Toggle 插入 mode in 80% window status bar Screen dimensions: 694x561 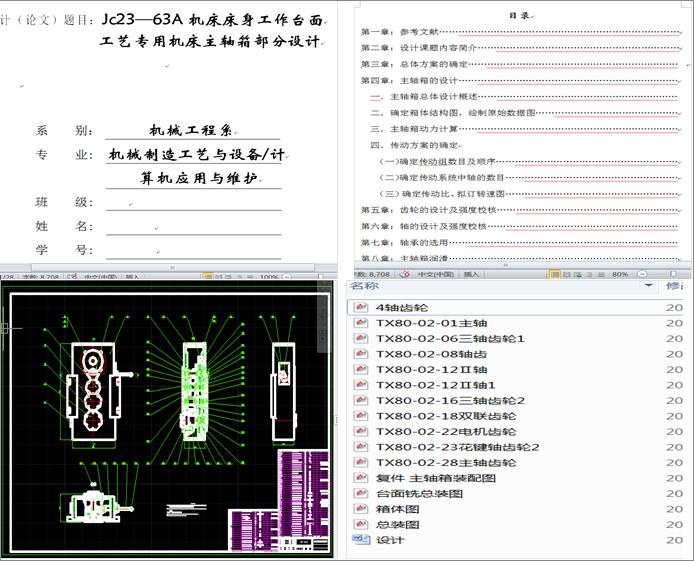click(471, 274)
